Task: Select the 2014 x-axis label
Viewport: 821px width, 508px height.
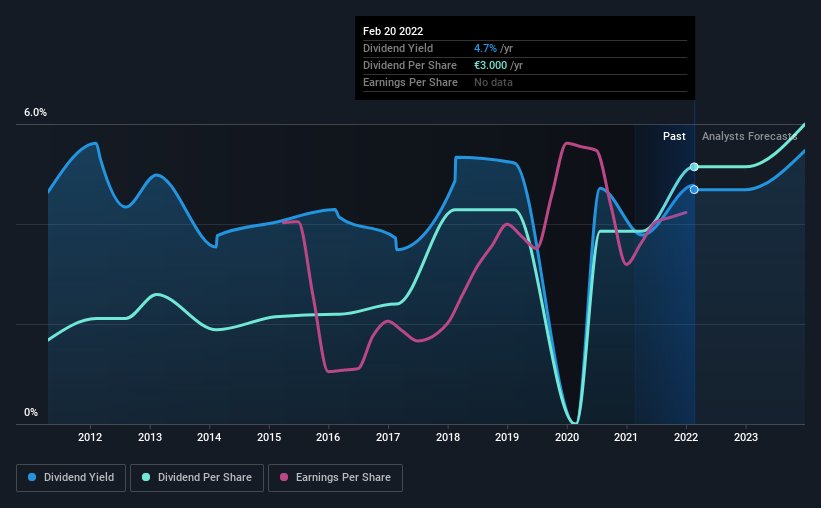Action: [209, 437]
